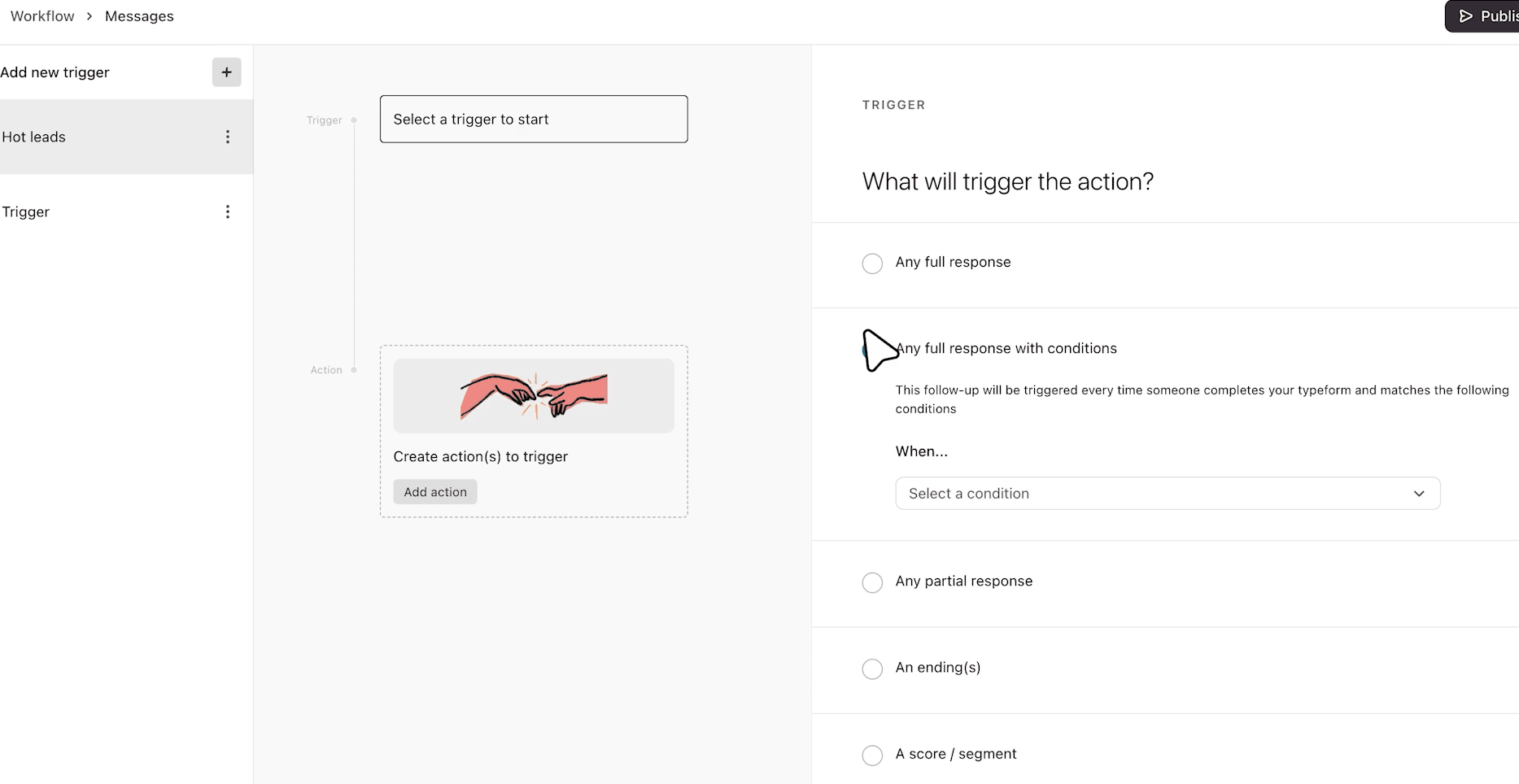Navigate to Workflow via the breadcrumb
The width and height of the screenshot is (1519, 784).
41,15
